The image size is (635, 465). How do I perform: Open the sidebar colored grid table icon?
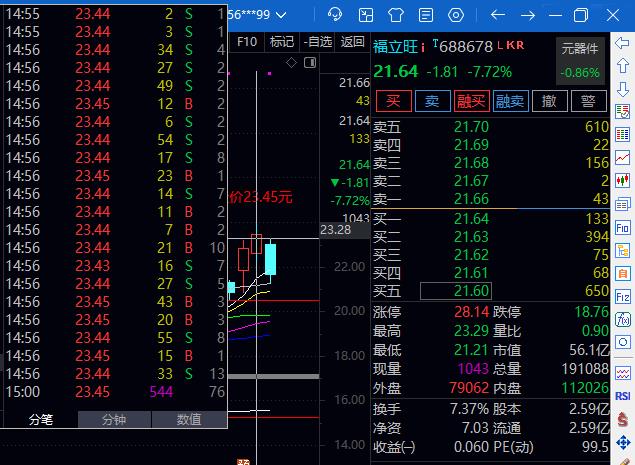(622, 134)
